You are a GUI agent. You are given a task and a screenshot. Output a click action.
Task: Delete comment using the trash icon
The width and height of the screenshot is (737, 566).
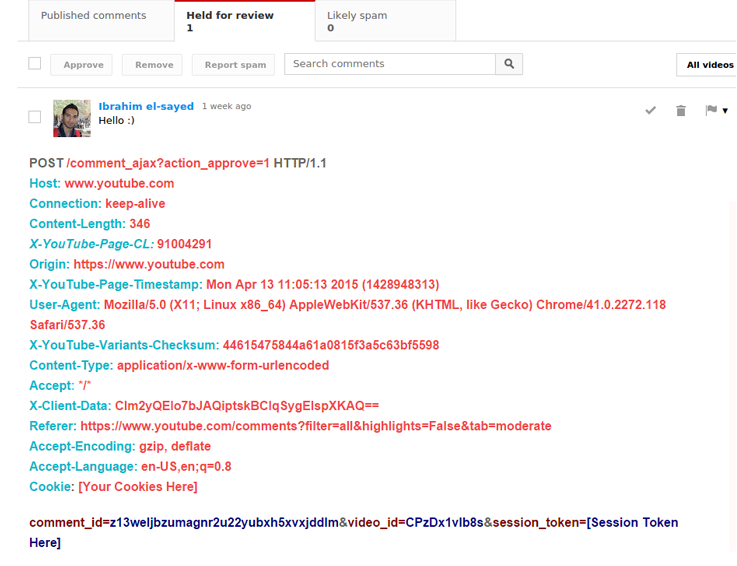click(681, 110)
